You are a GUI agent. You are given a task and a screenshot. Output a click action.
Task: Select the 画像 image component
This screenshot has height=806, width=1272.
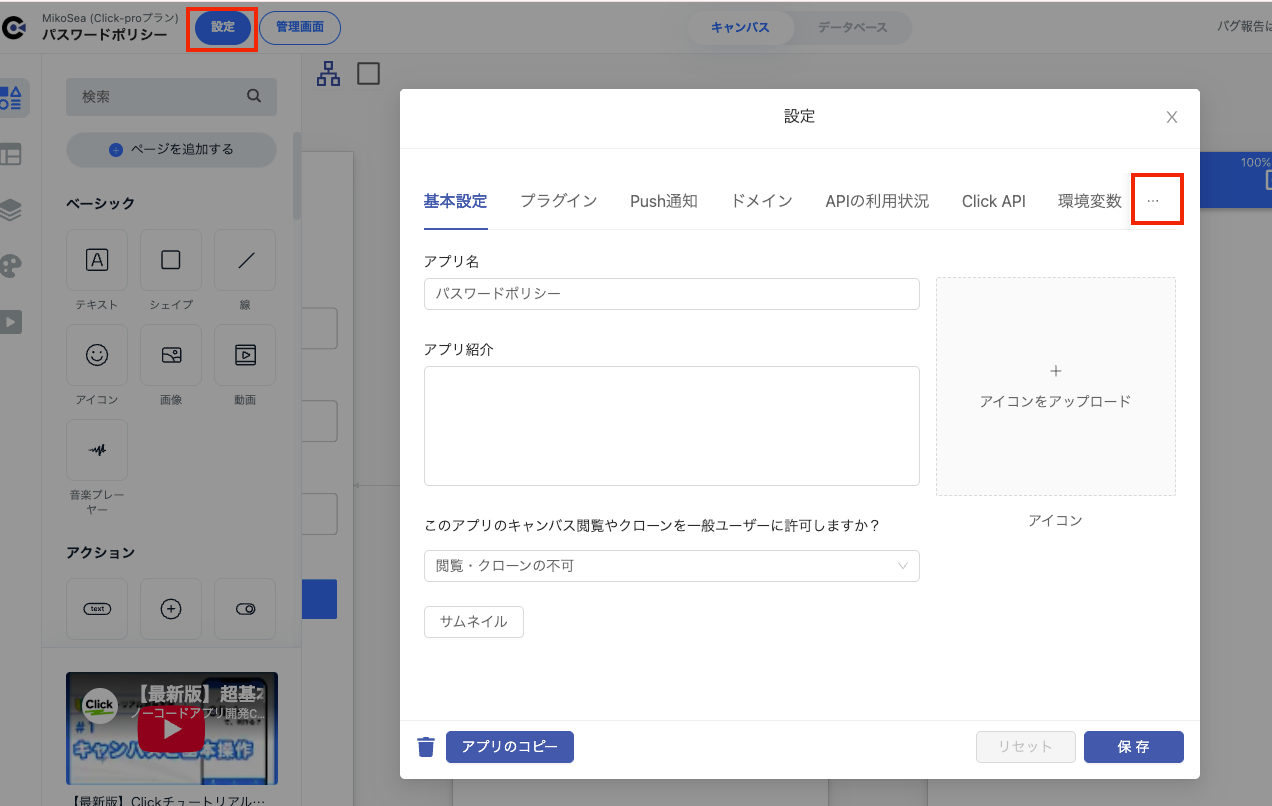coord(171,355)
